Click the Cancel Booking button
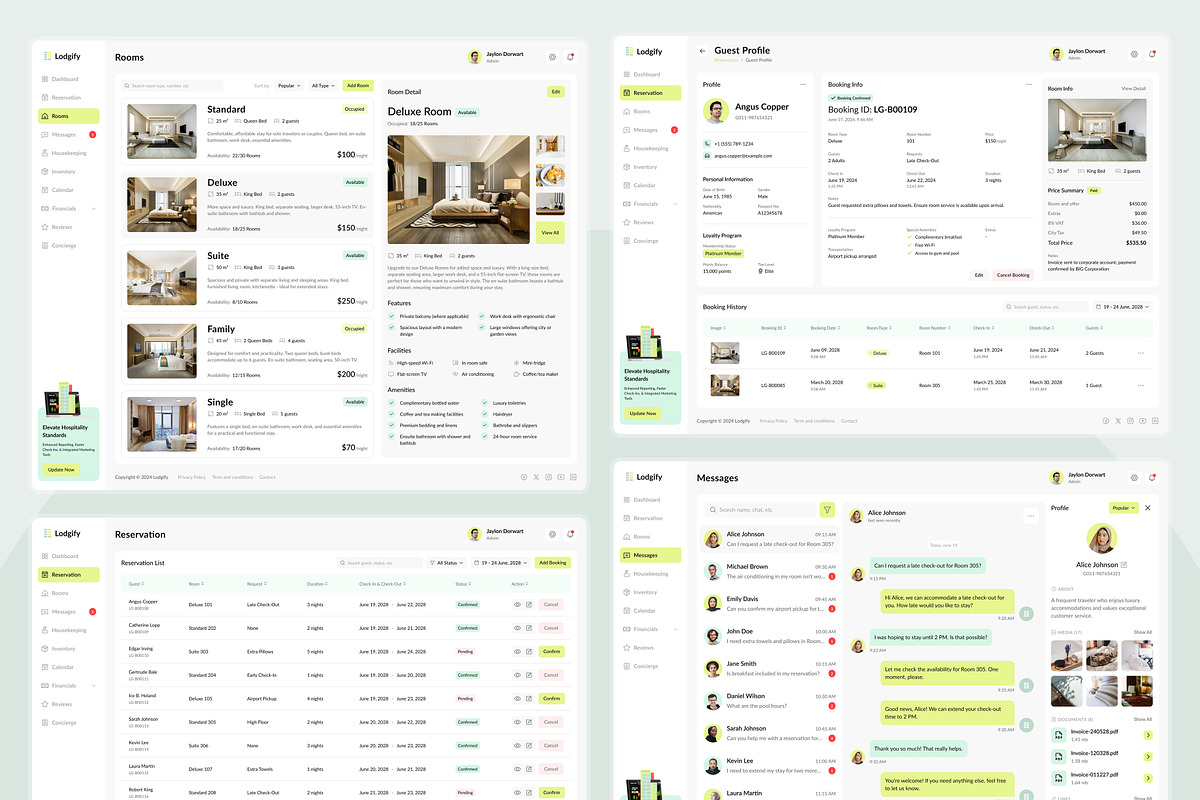The width and height of the screenshot is (1200, 800). [x=1012, y=275]
